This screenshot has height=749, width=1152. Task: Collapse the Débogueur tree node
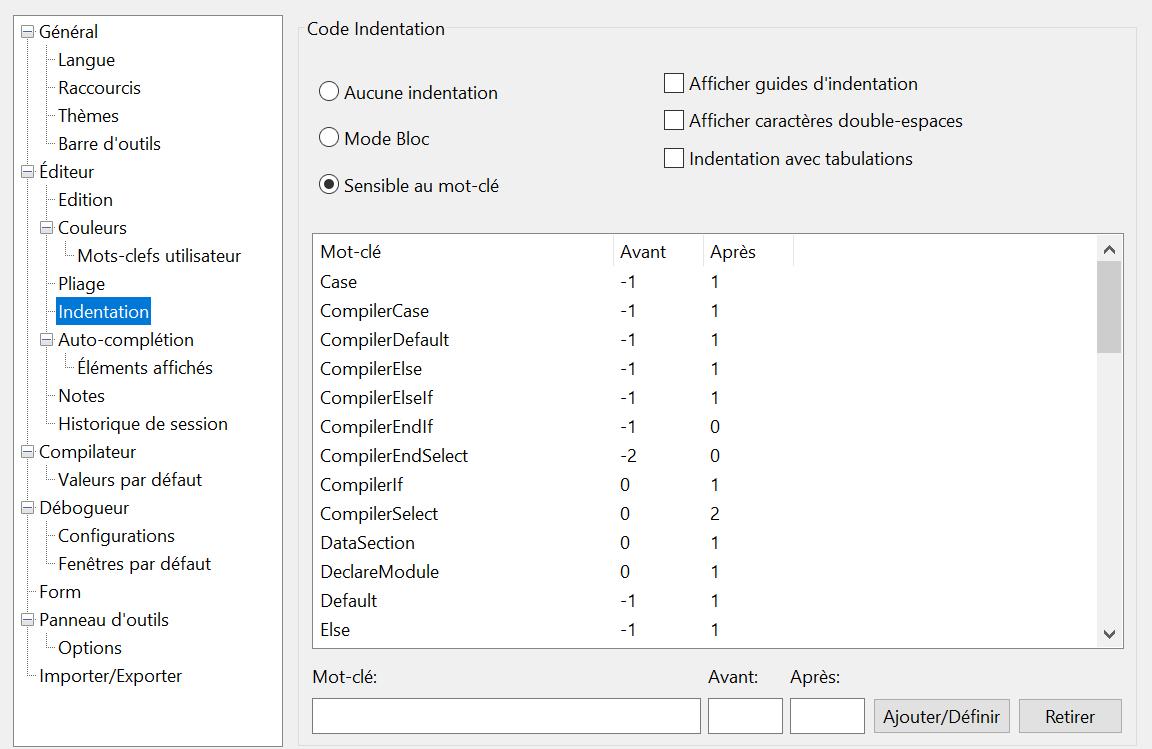click(27, 508)
